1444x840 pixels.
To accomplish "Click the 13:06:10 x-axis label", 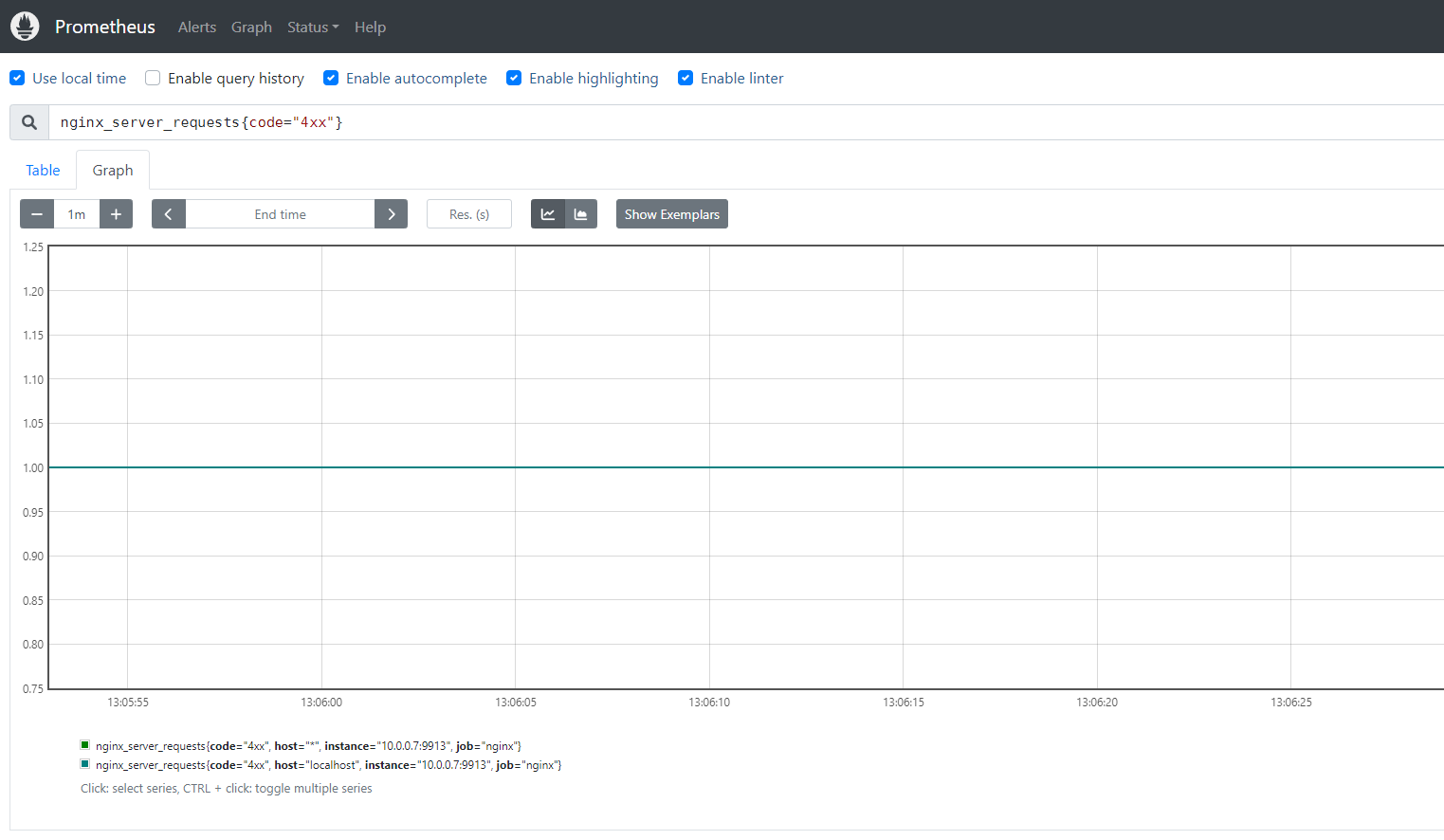I will pyautogui.click(x=709, y=703).
